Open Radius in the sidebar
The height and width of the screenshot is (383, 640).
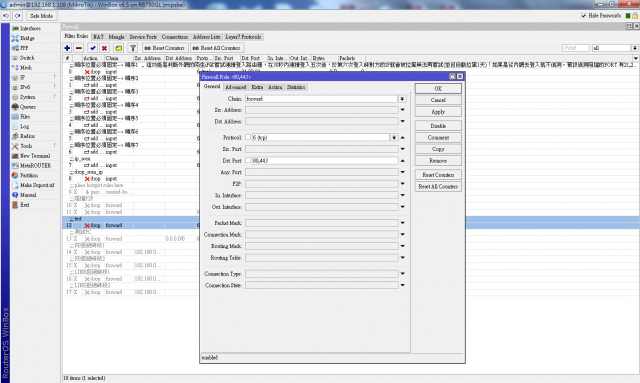point(27,136)
